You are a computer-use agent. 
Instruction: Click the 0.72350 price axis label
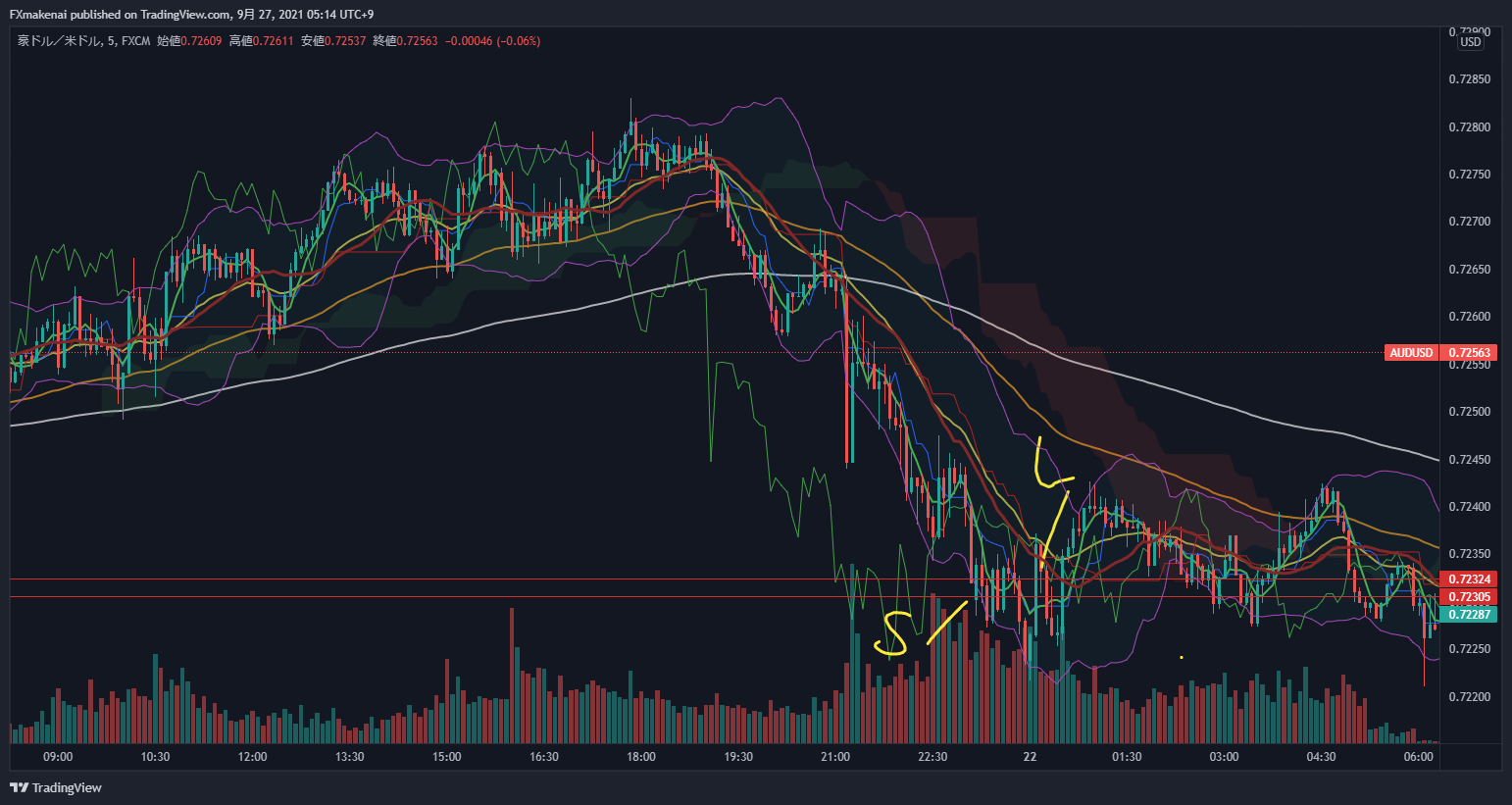click(x=1469, y=554)
